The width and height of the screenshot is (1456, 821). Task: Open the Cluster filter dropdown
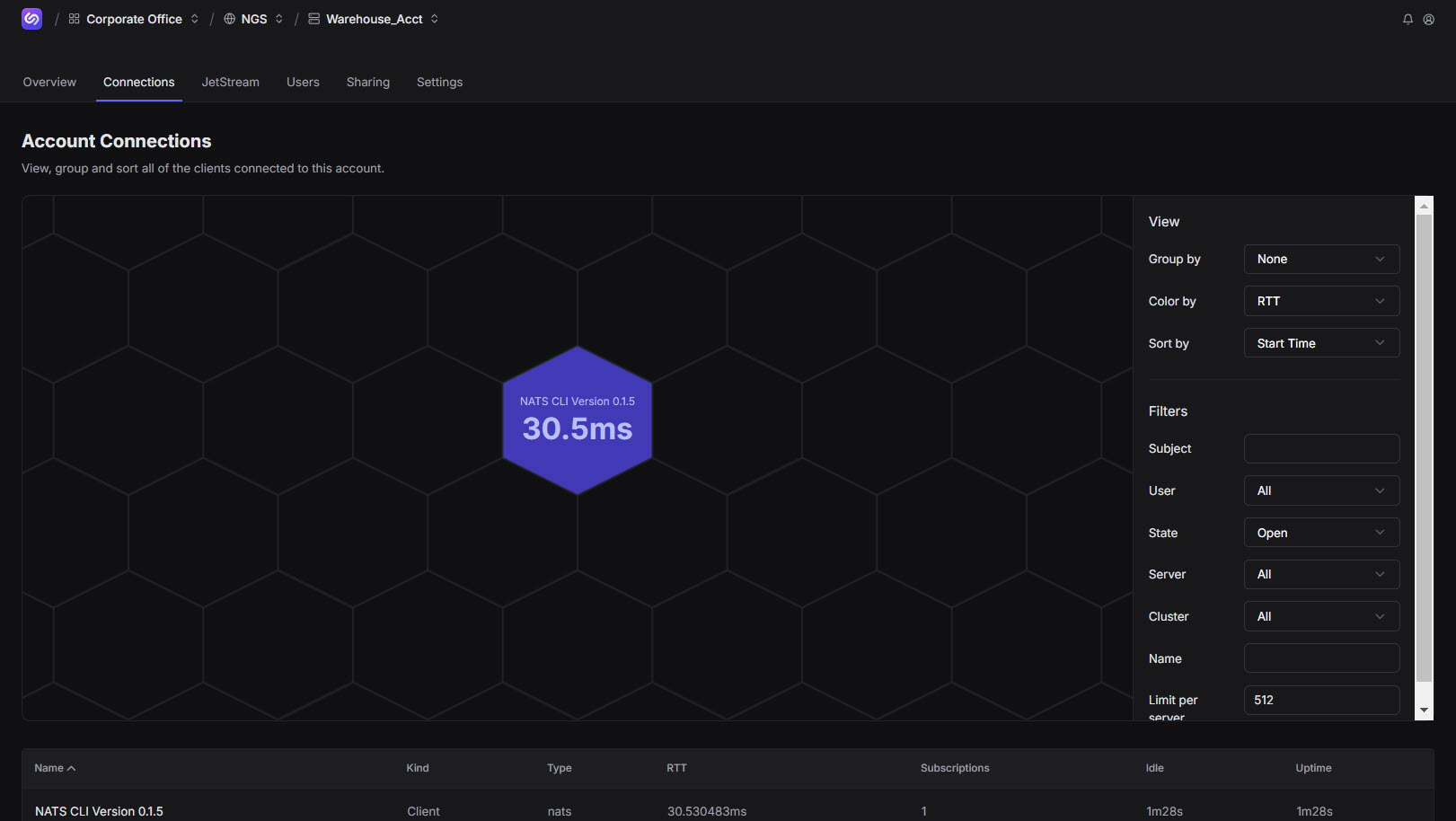1321,616
